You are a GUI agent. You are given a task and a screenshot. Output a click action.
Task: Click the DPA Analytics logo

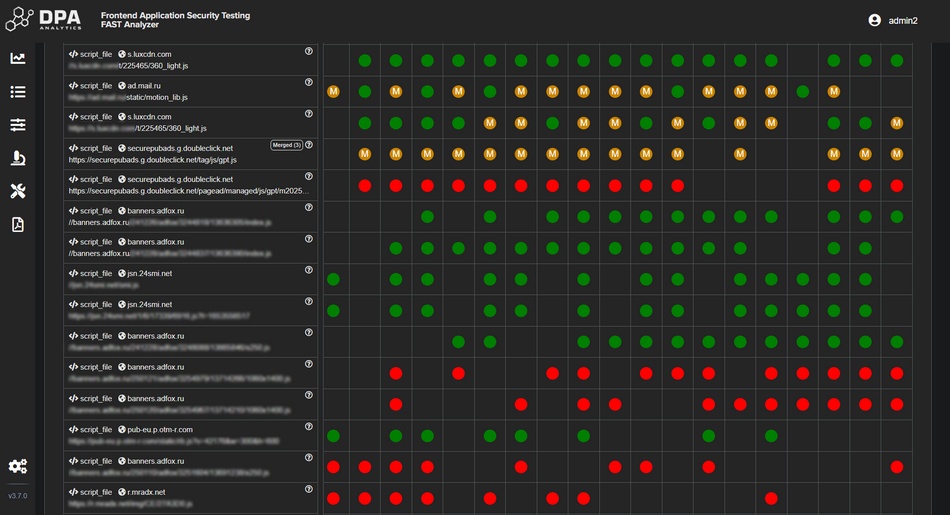[44, 20]
